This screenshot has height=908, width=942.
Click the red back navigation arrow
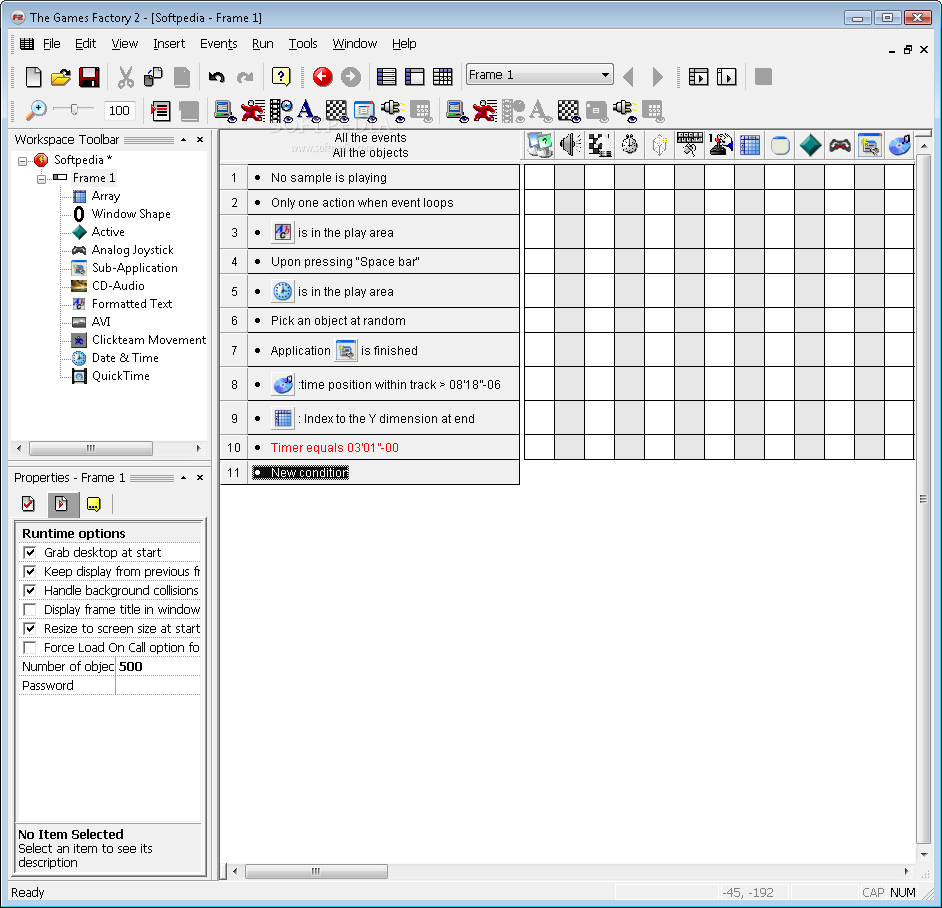(x=322, y=77)
